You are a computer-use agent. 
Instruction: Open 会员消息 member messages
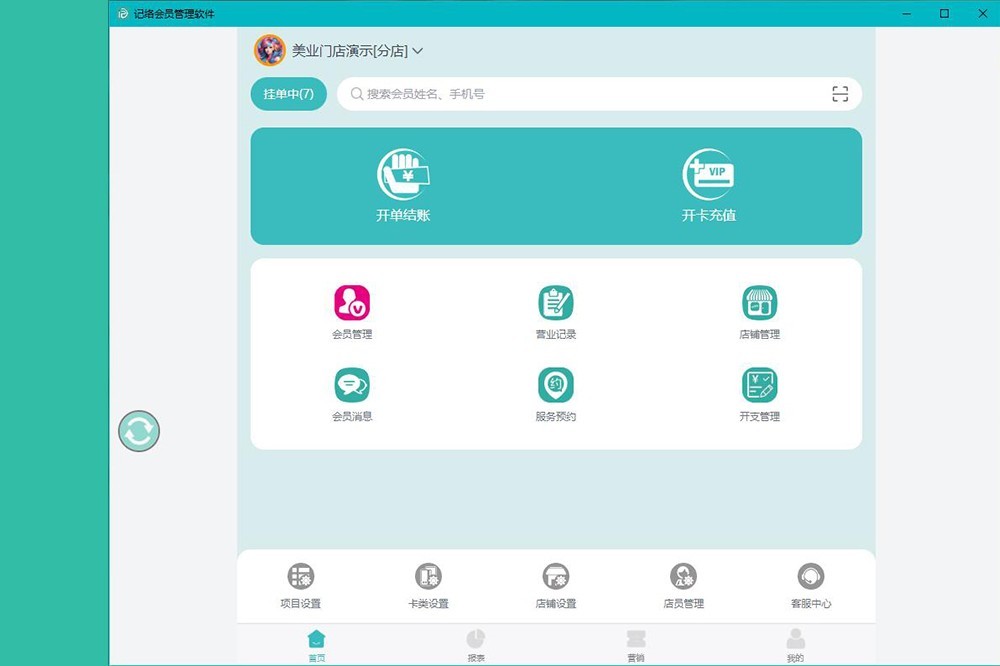(352, 385)
